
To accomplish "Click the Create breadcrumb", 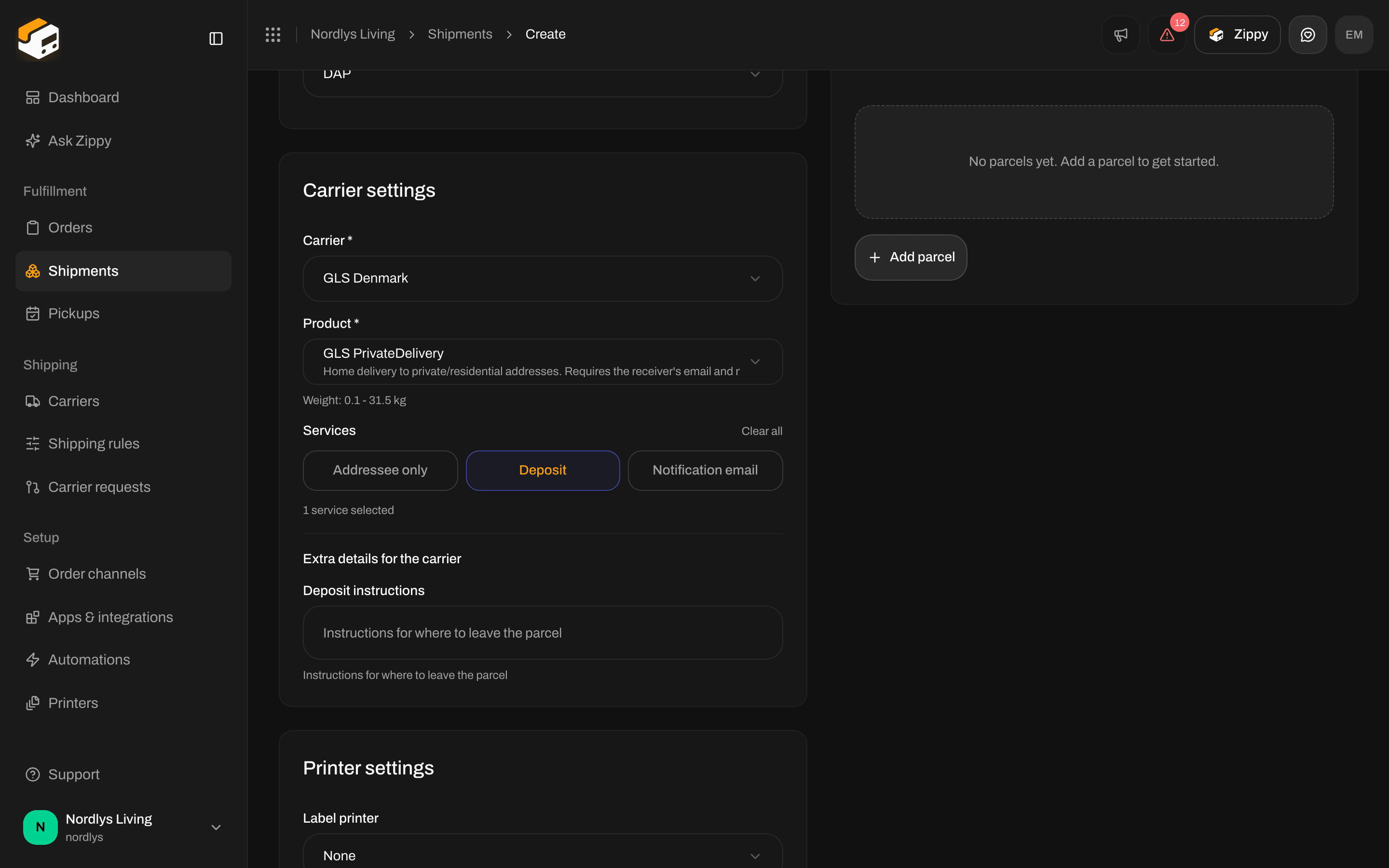I will [x=545, y=34].
